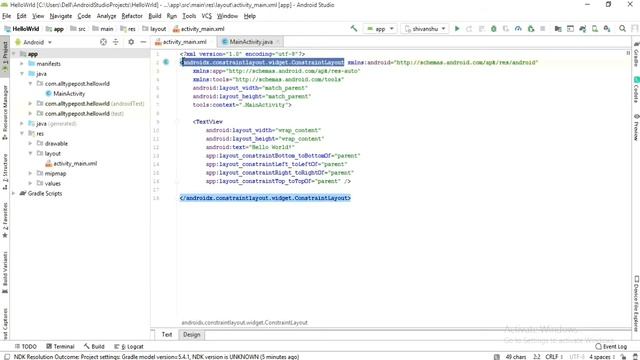Close the MainActivity.java tab
Screen dimensions: 640x360
(278, 42)
